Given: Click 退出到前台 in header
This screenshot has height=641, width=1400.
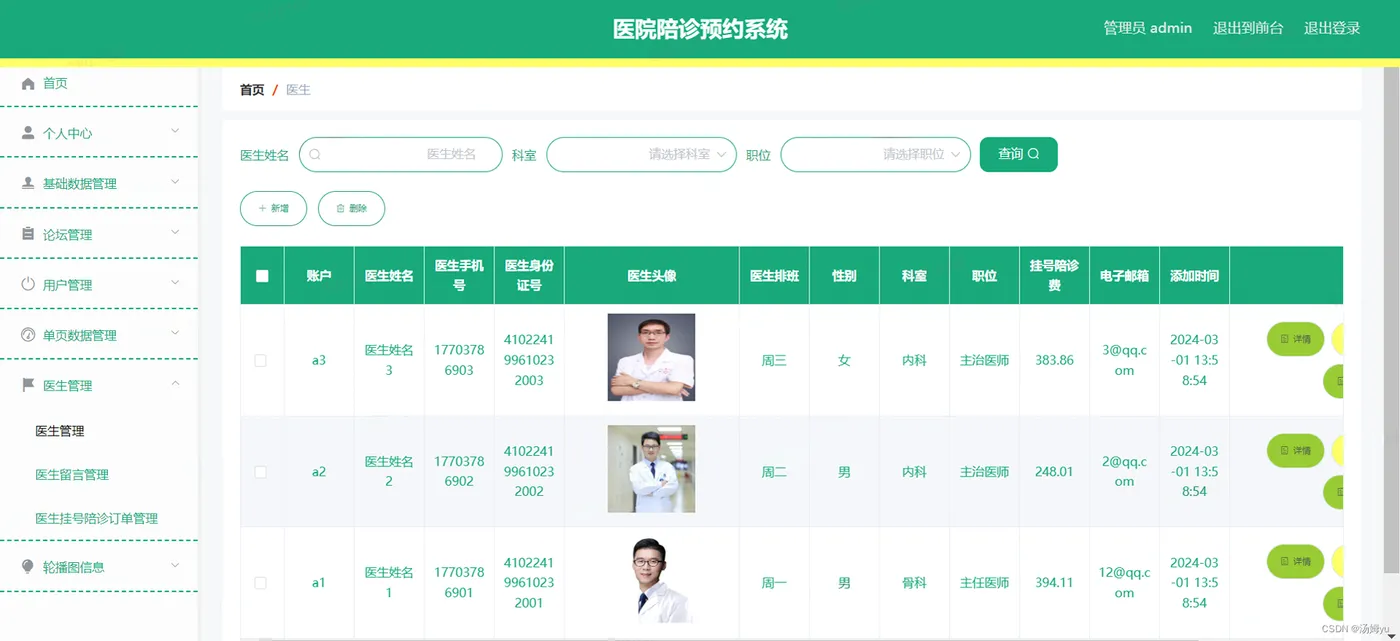Looking at the screenshot, I should (1248, 28).
